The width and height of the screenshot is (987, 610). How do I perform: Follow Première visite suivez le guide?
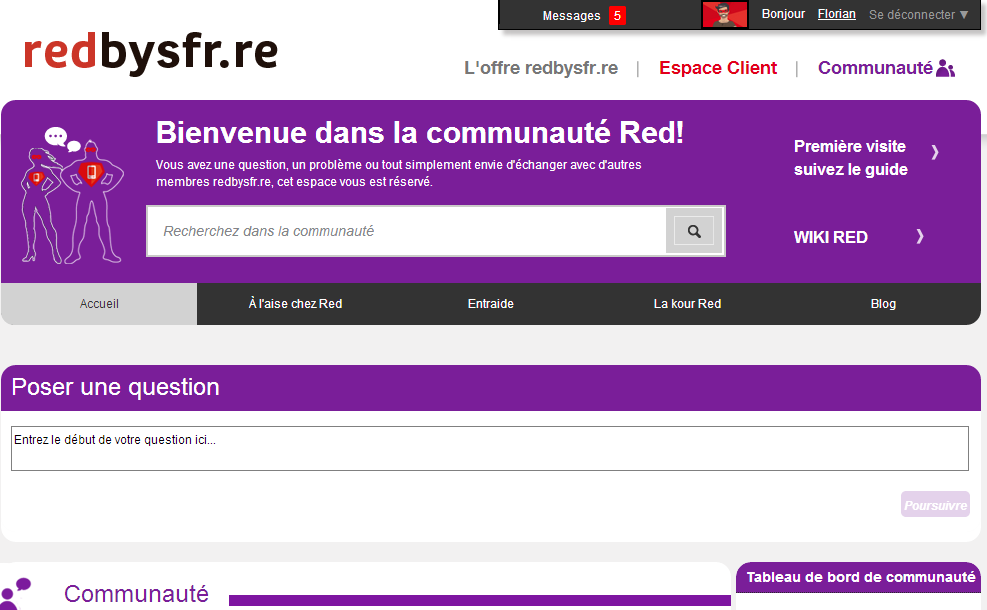point(850,158)
